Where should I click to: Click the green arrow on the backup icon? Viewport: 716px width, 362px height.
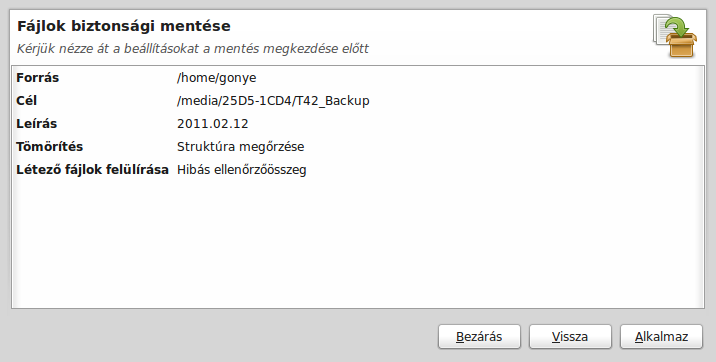tap(679, 27)
